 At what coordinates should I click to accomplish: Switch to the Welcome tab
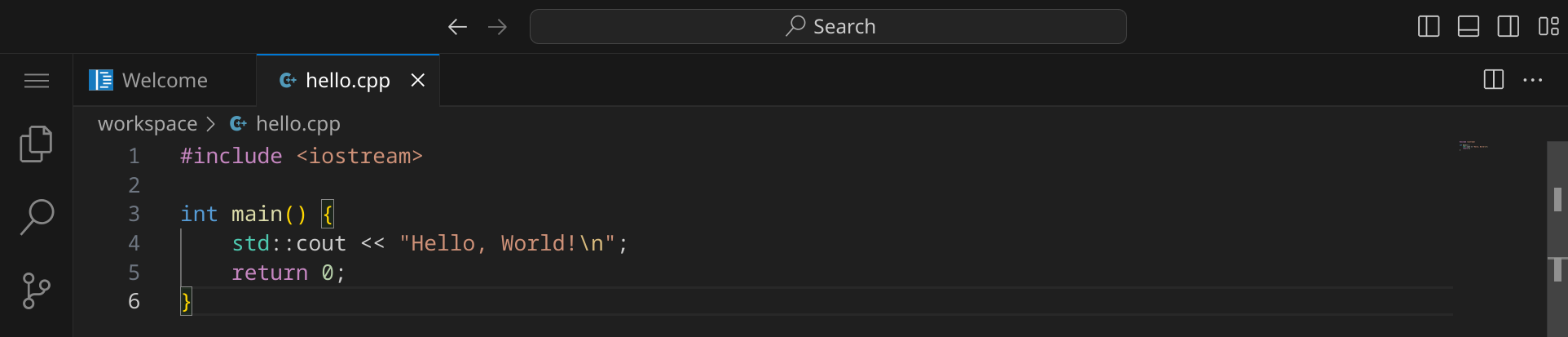[164, 81]
